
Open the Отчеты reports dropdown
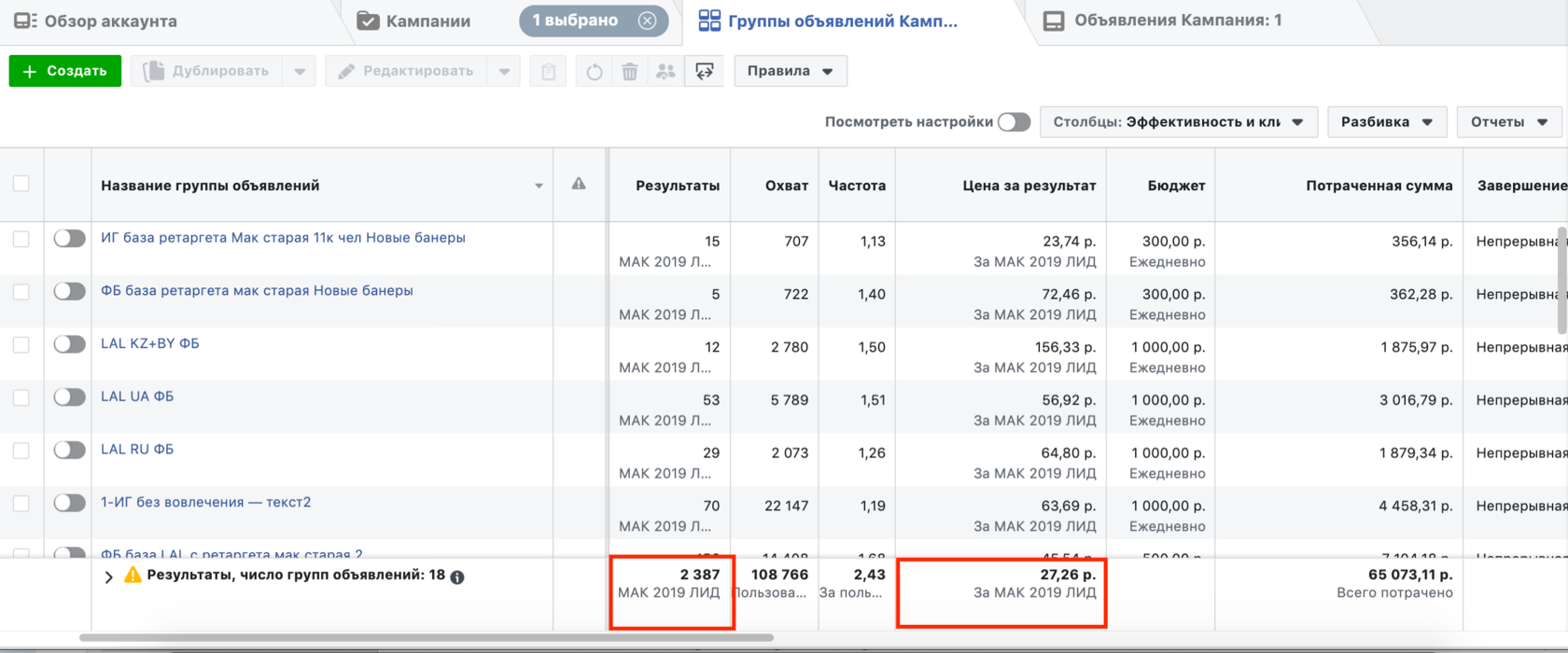pyautogui.click(x=1509, y=122)
